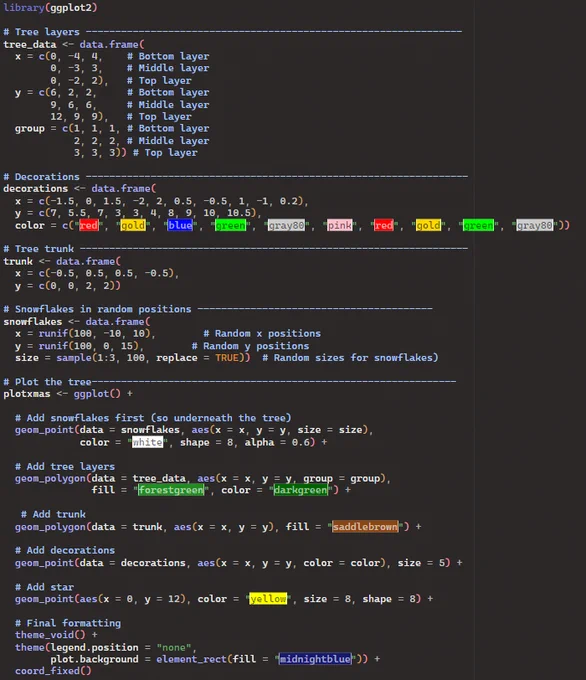The height and width of the screenshot is (680, 586).
Task: Click the "# Add star" comment
Action: [x=44, y=587]
